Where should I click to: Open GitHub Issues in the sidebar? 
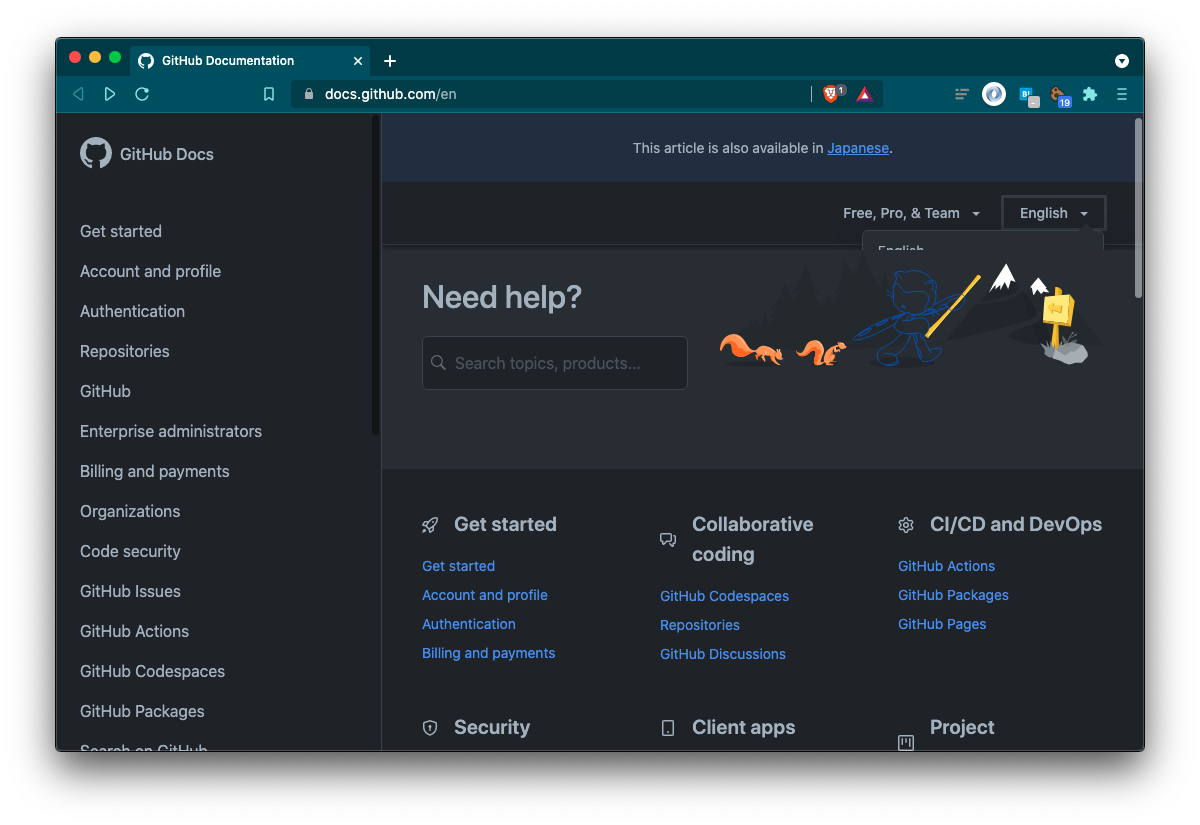tap(130, 591)
